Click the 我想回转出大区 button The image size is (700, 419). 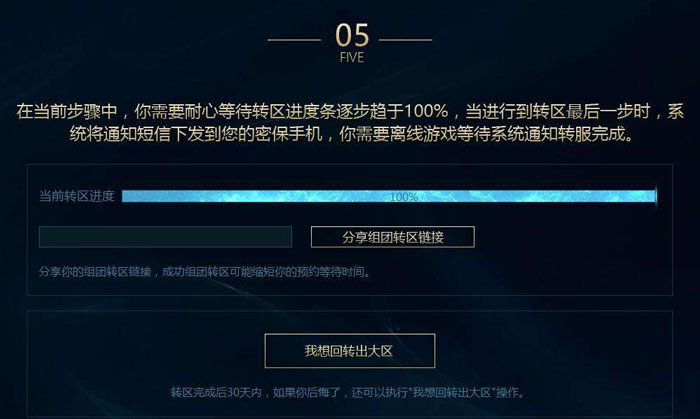(x=350, y=351)
